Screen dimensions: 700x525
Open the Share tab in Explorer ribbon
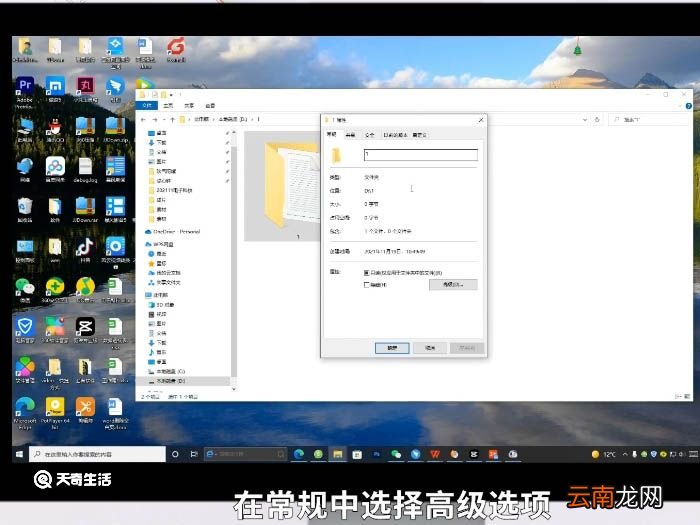tap(189, 105)
